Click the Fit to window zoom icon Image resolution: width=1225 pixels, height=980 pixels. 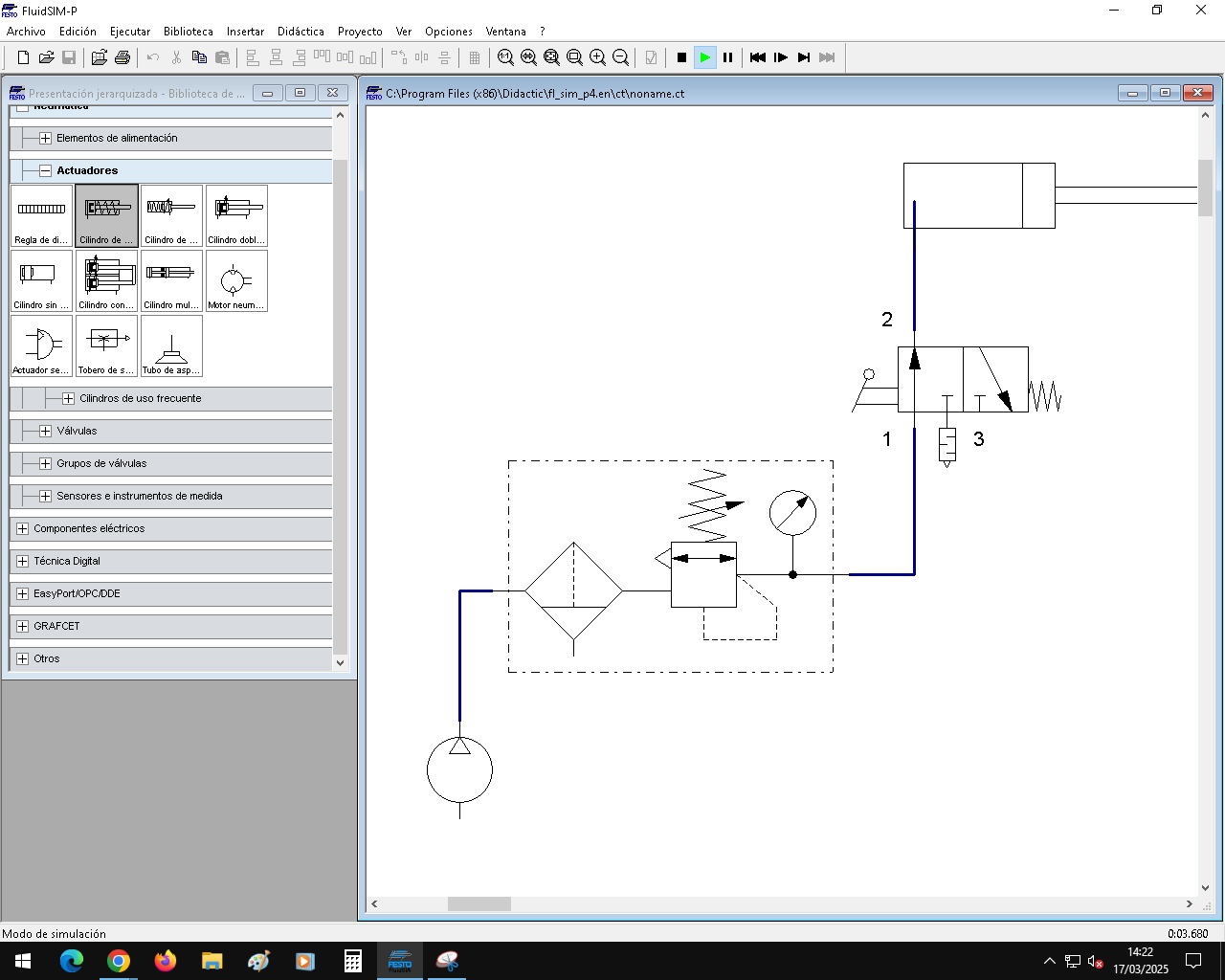pyautogui.click(x=551, y=57)
